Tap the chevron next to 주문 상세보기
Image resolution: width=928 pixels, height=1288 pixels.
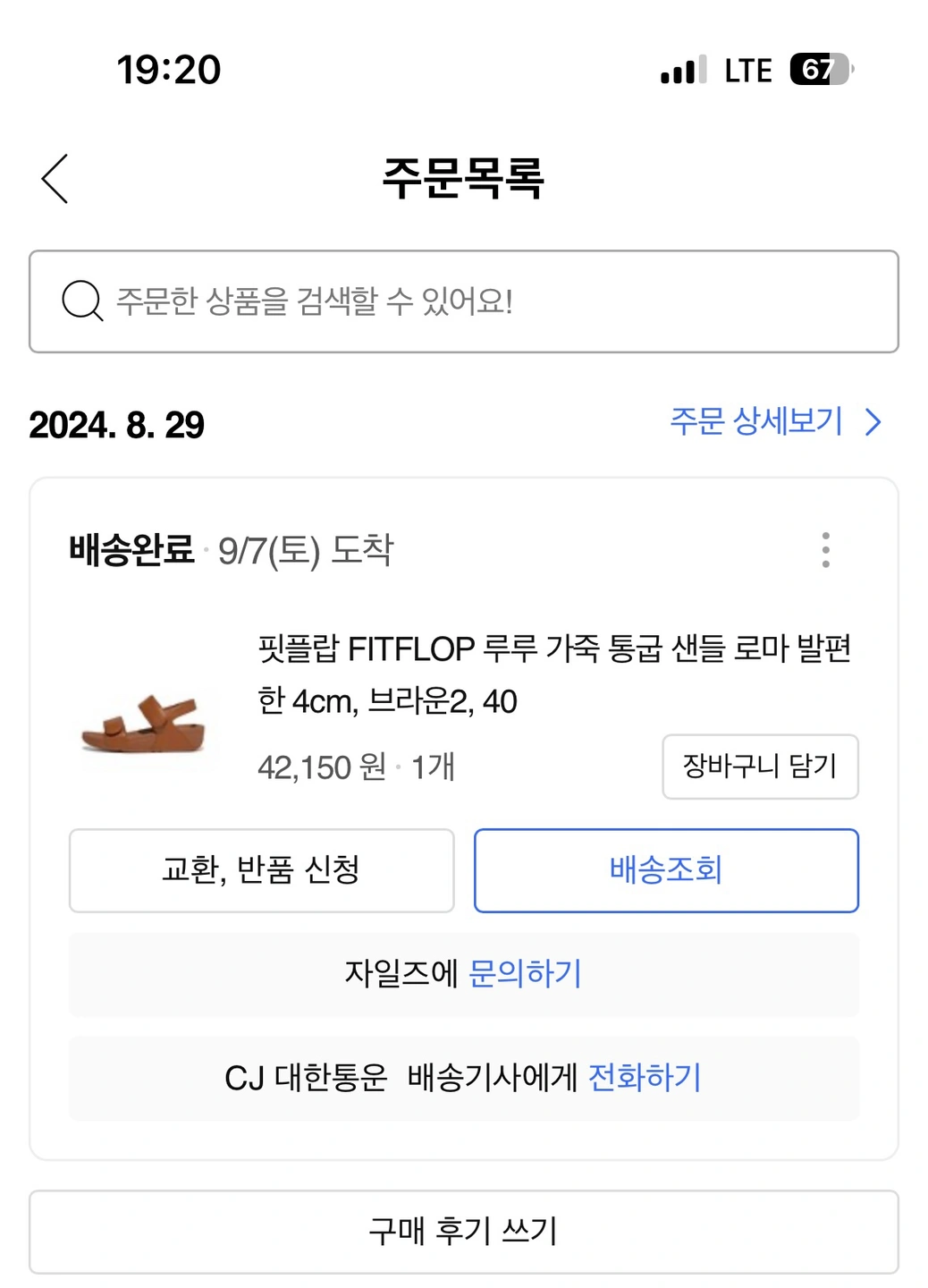click(873, 422)
